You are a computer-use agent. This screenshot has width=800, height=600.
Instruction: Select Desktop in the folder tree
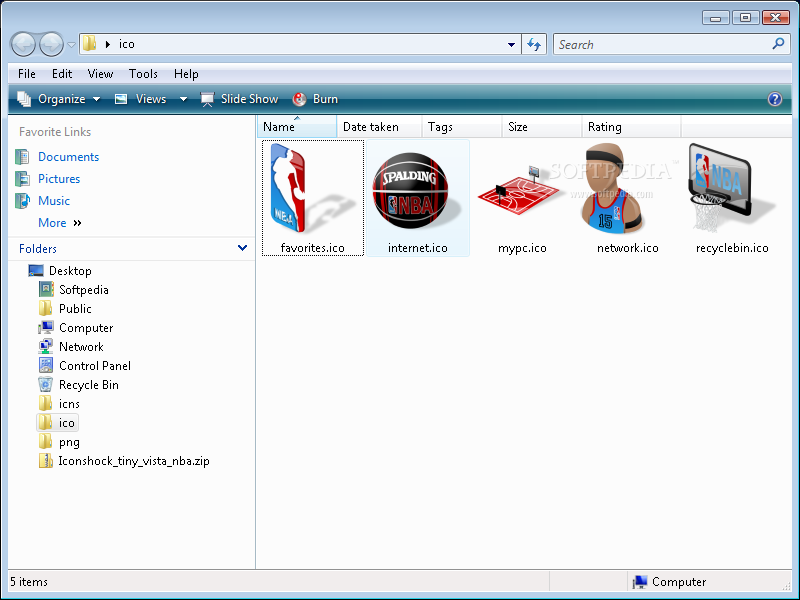[70, 270]
